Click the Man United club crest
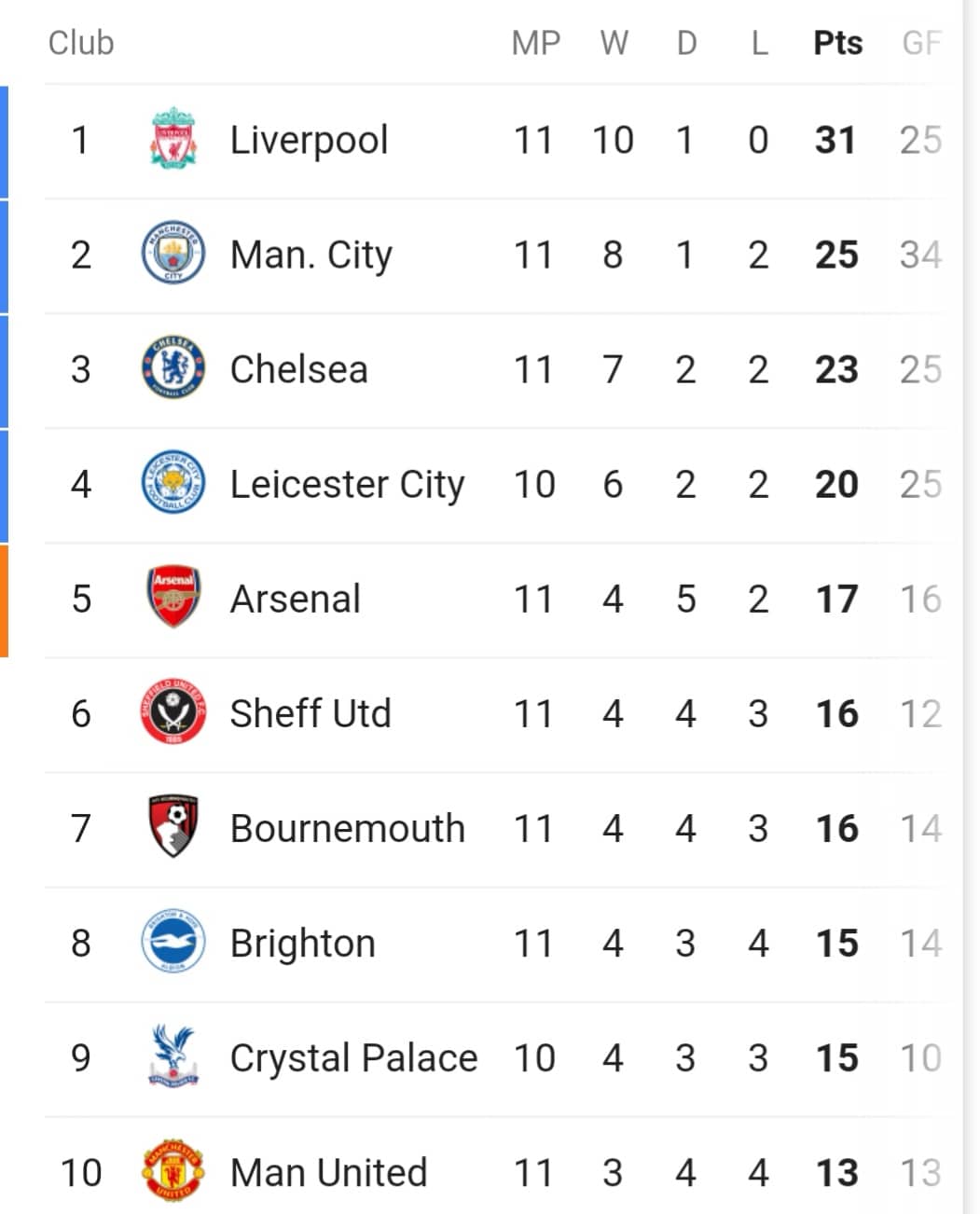This screenshot has width=980, height=1214. [173, 1171]
